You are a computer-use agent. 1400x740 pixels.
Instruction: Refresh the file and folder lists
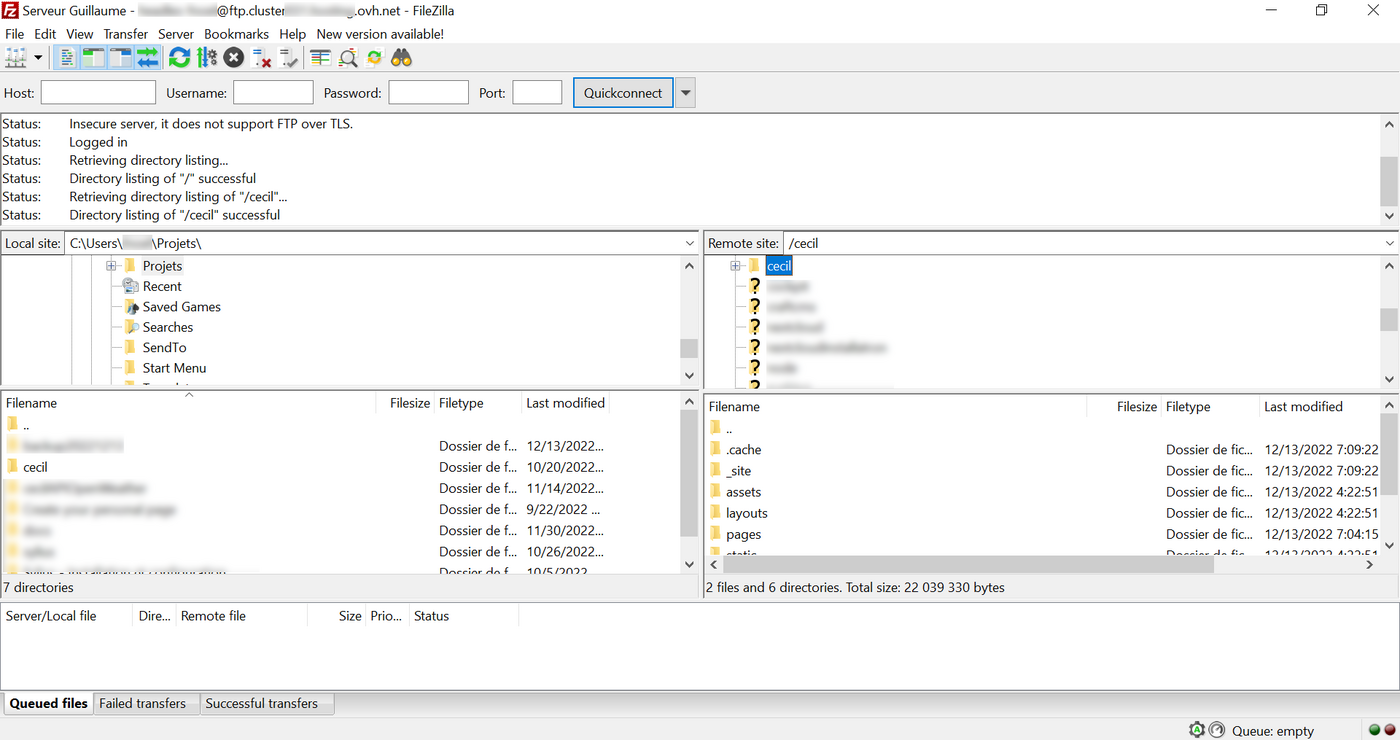[179, 57]
